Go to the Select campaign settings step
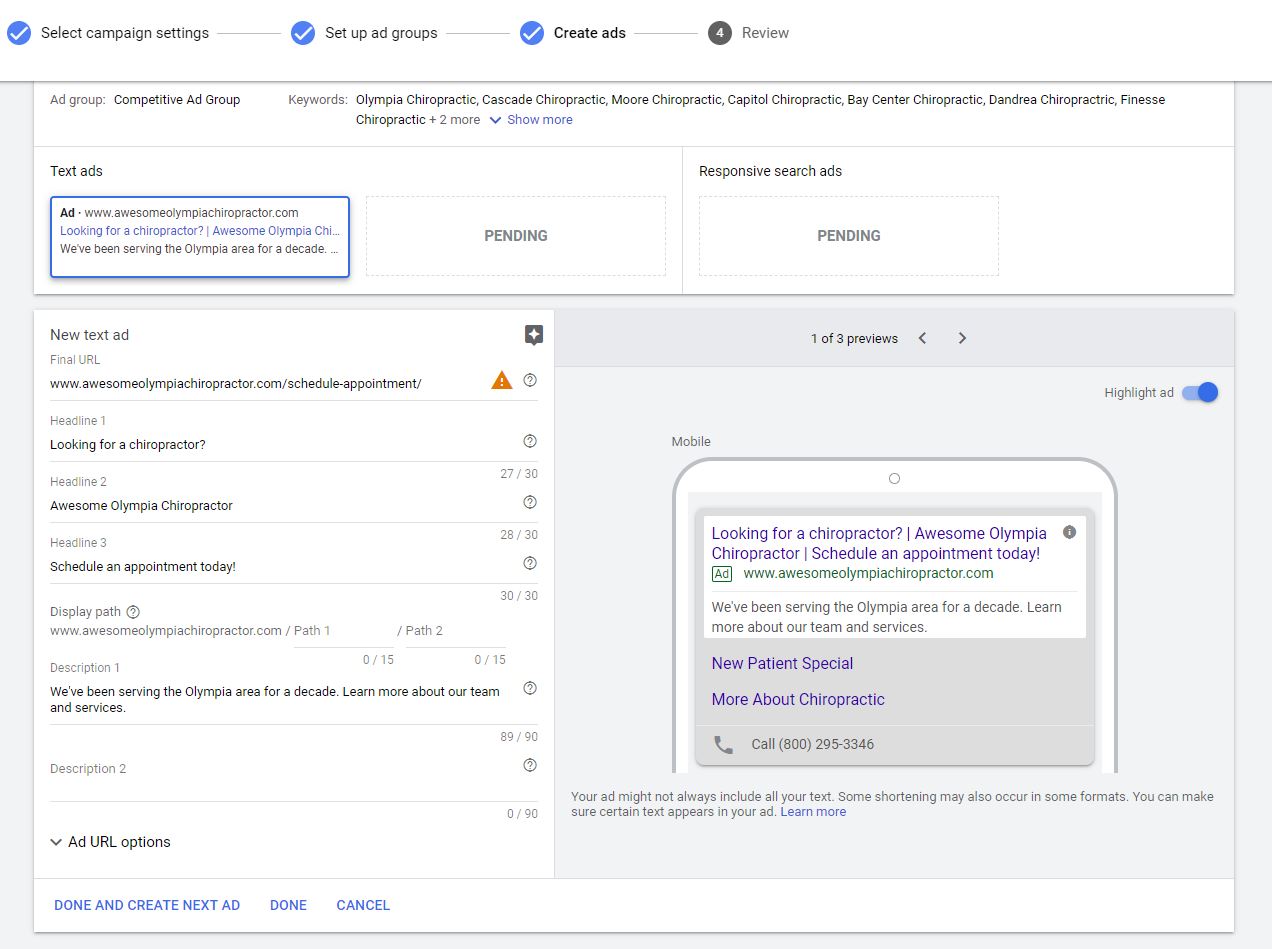 point(109,33)
